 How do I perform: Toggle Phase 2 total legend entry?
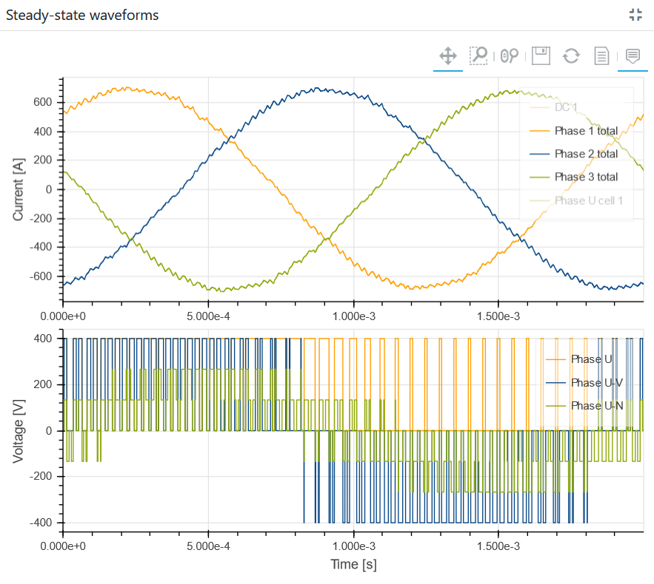click(x=586, y=153)
